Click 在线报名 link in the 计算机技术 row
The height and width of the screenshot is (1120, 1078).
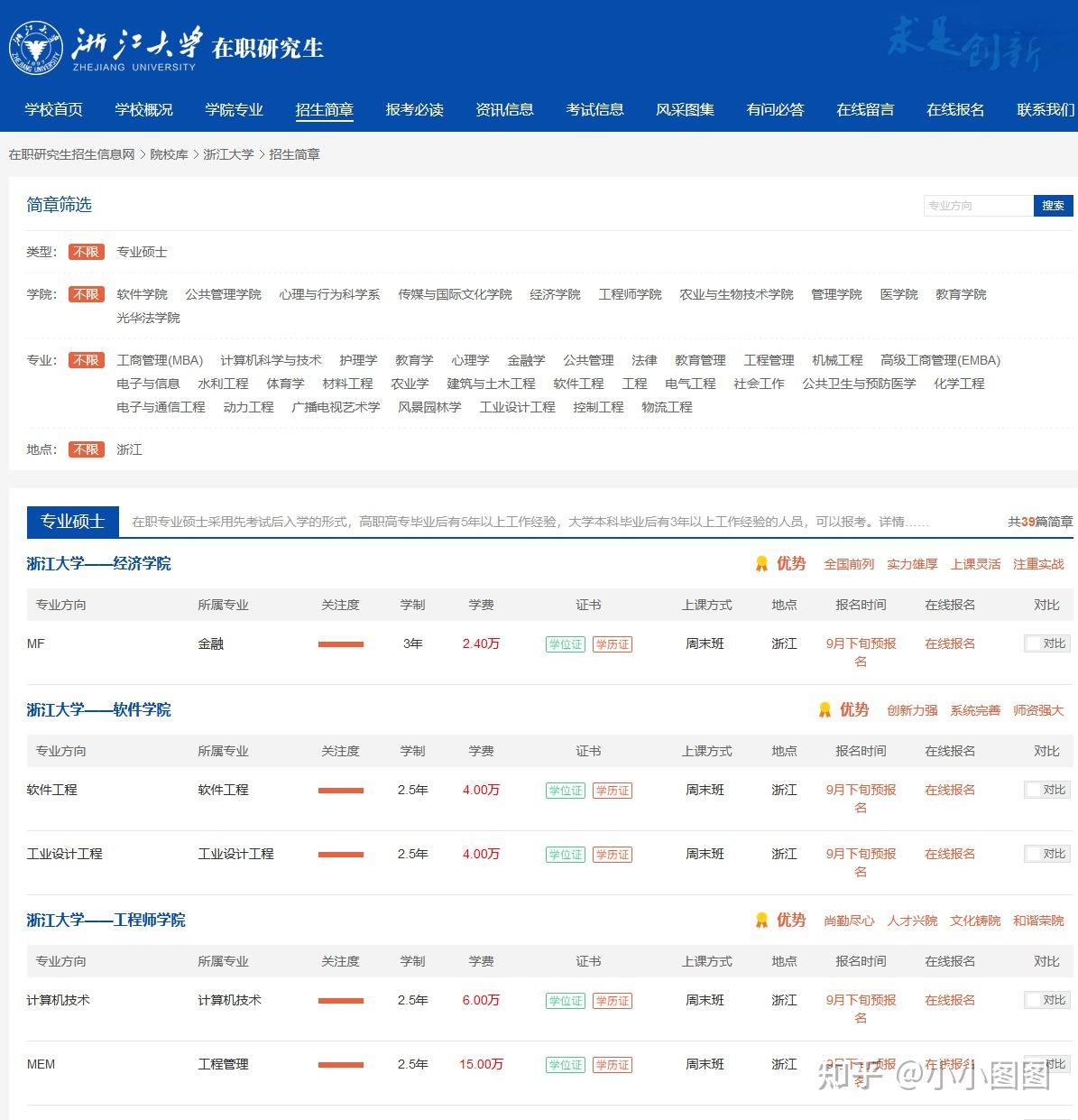point(950,1000)
